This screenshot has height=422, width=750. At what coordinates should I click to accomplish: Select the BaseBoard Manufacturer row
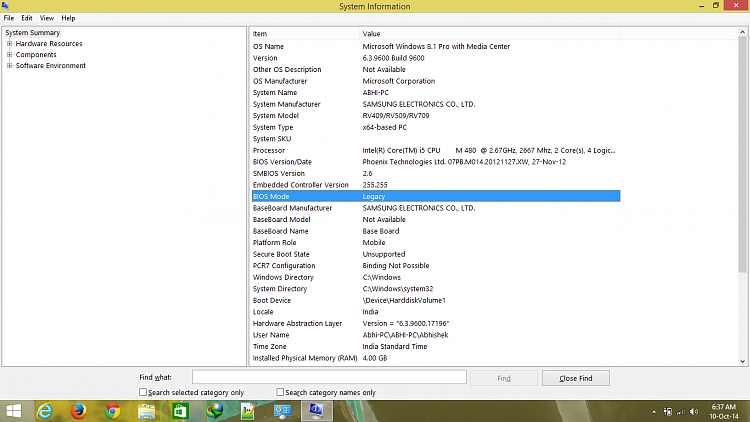tap(436, 208)
